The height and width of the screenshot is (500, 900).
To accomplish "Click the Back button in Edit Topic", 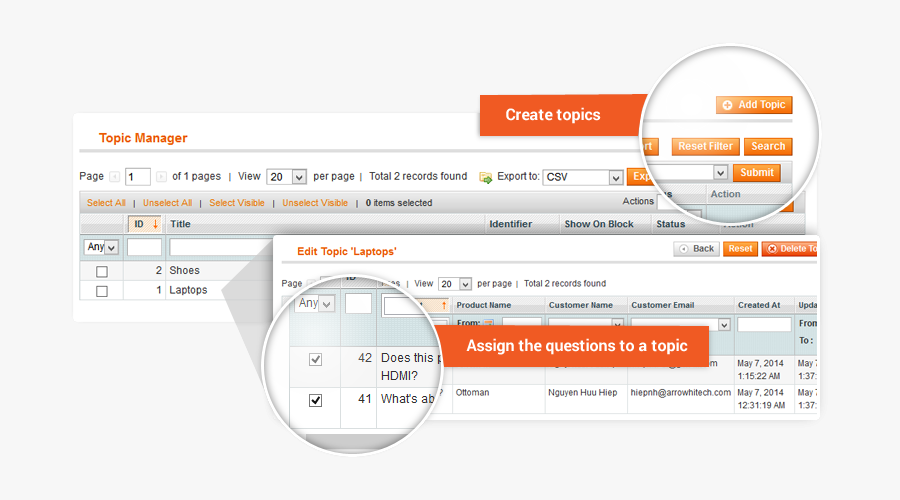I will [696, 249].
